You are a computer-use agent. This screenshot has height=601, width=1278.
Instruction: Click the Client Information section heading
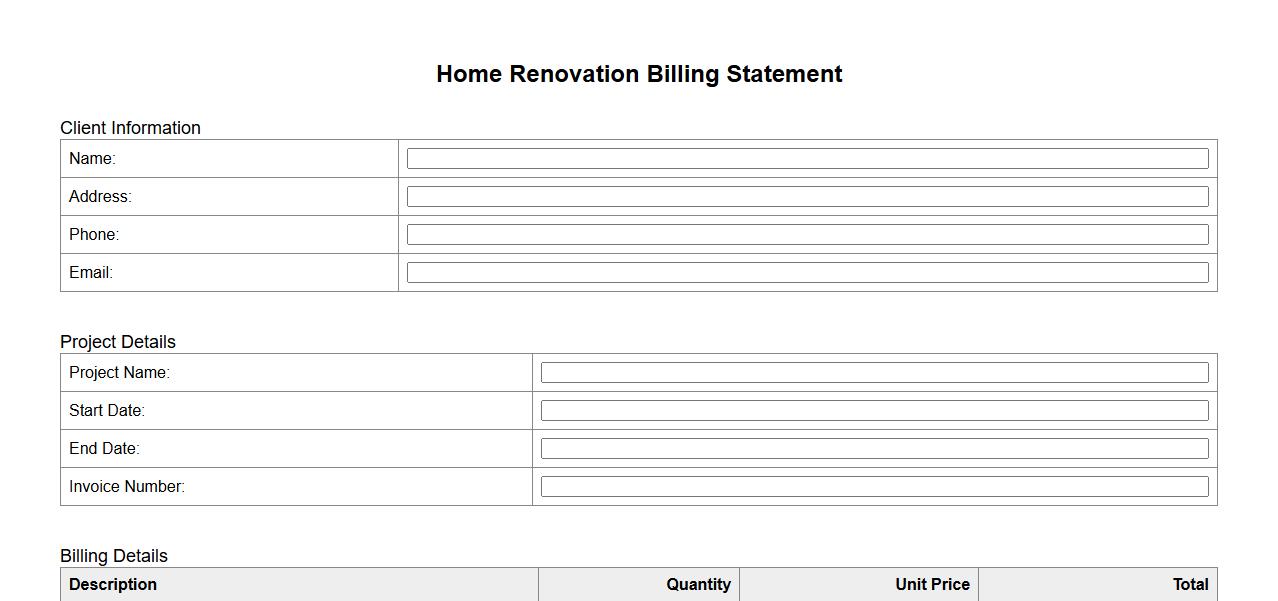130,128
